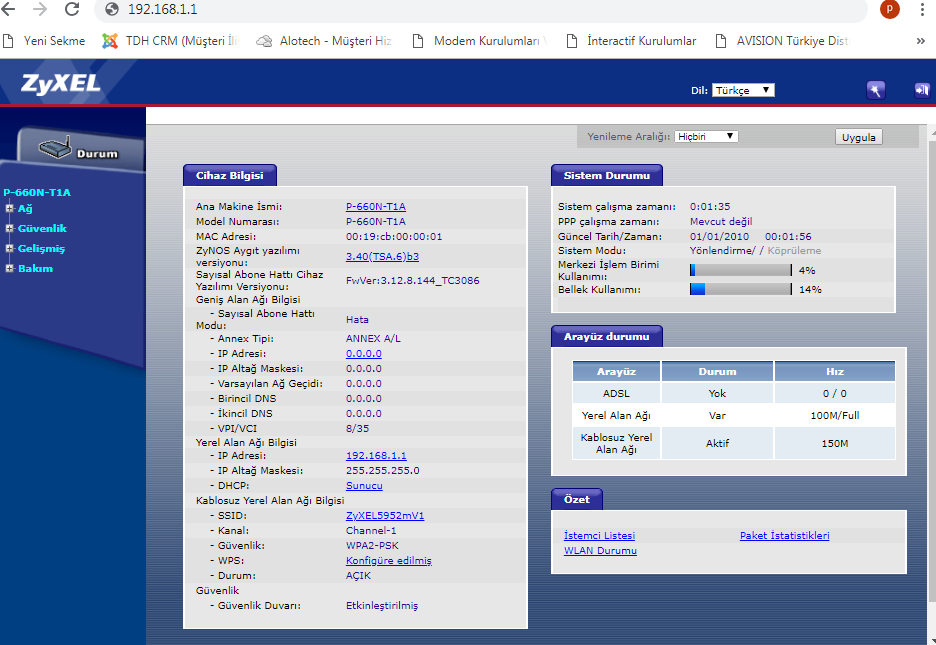
Task: Open the DHCP Sunucu link
Action: click(364, 486)
